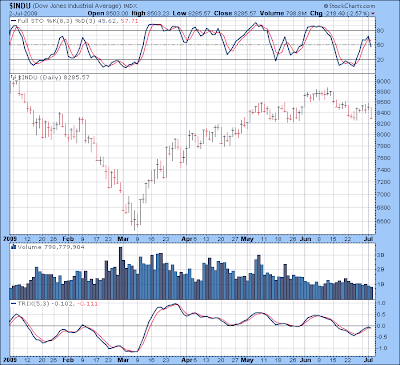400x365 pixels.
Task: Click the 7800 price axis label
Action: click(383, 146)
